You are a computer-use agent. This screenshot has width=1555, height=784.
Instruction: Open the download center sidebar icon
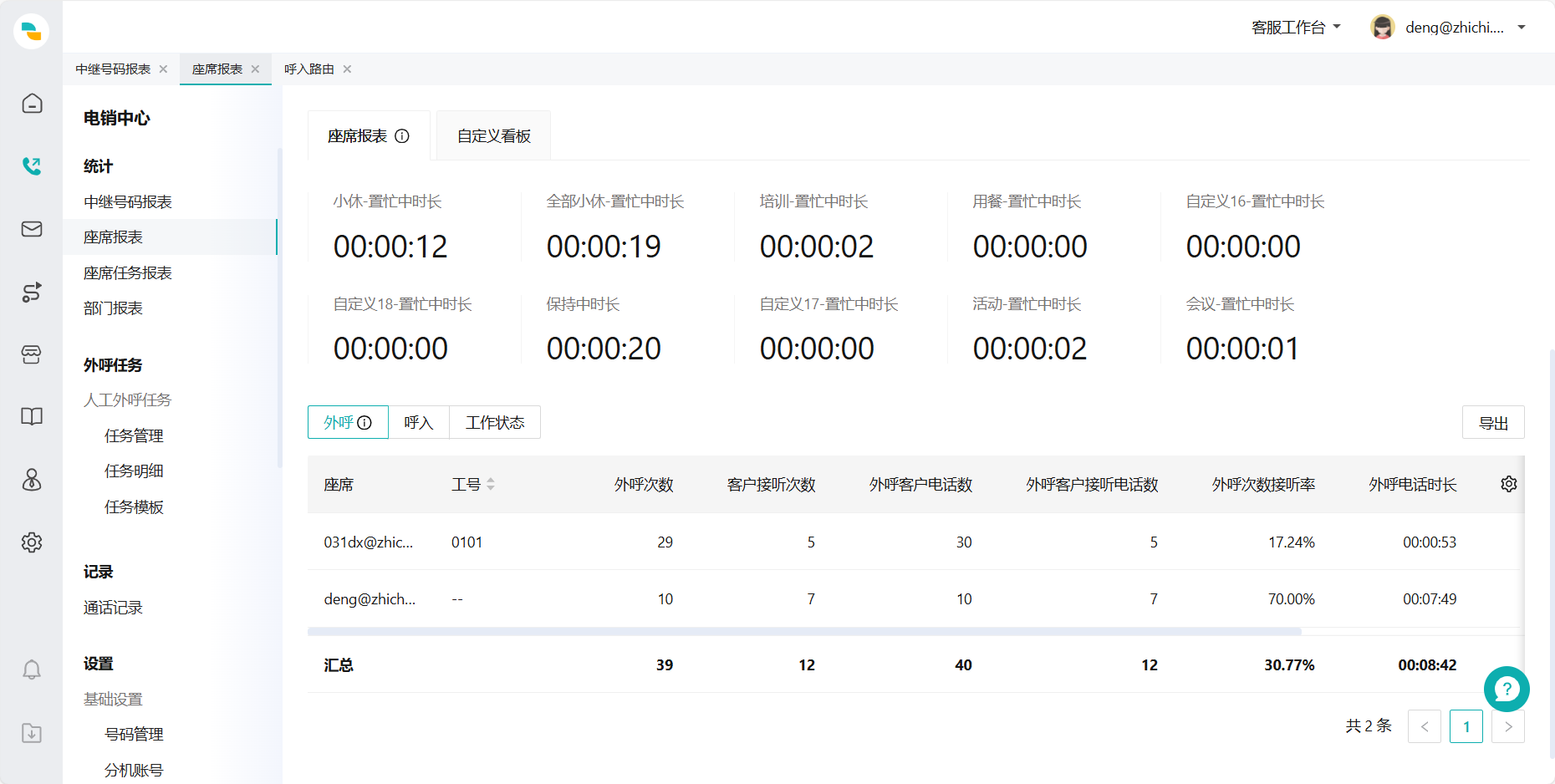click(x=32, y=733)
